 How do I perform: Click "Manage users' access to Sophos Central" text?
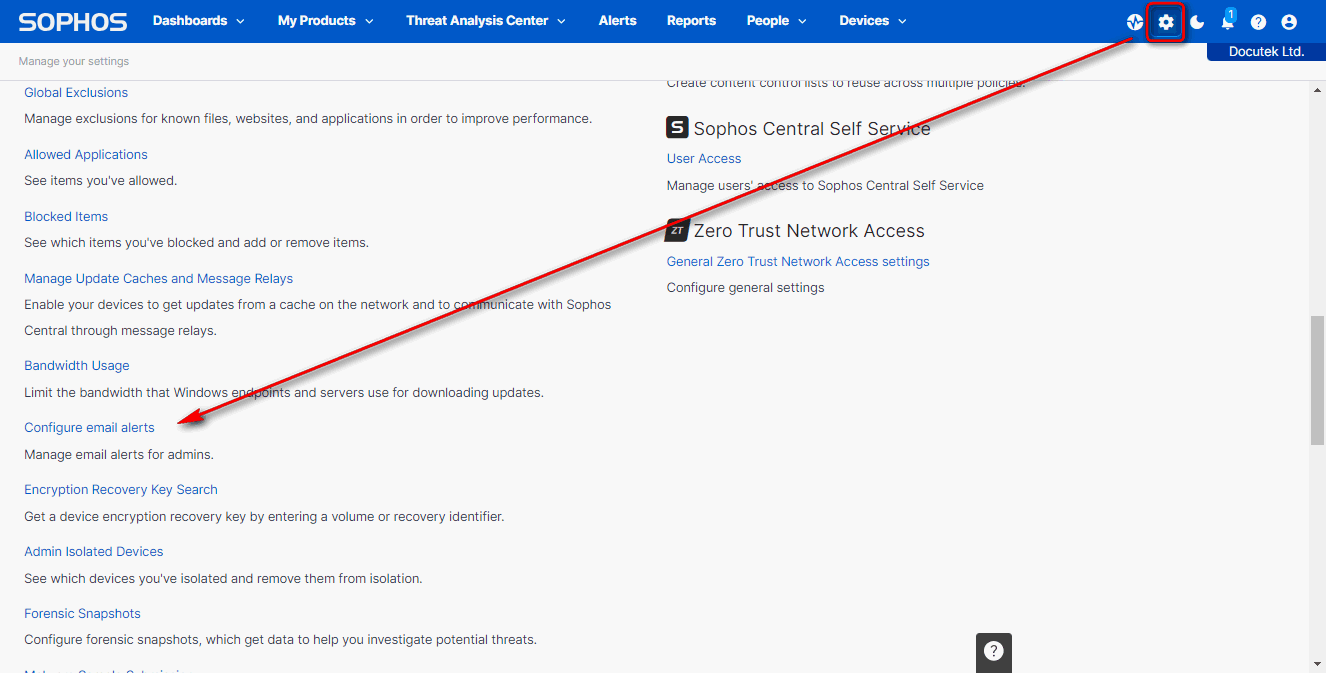(825, 185)
